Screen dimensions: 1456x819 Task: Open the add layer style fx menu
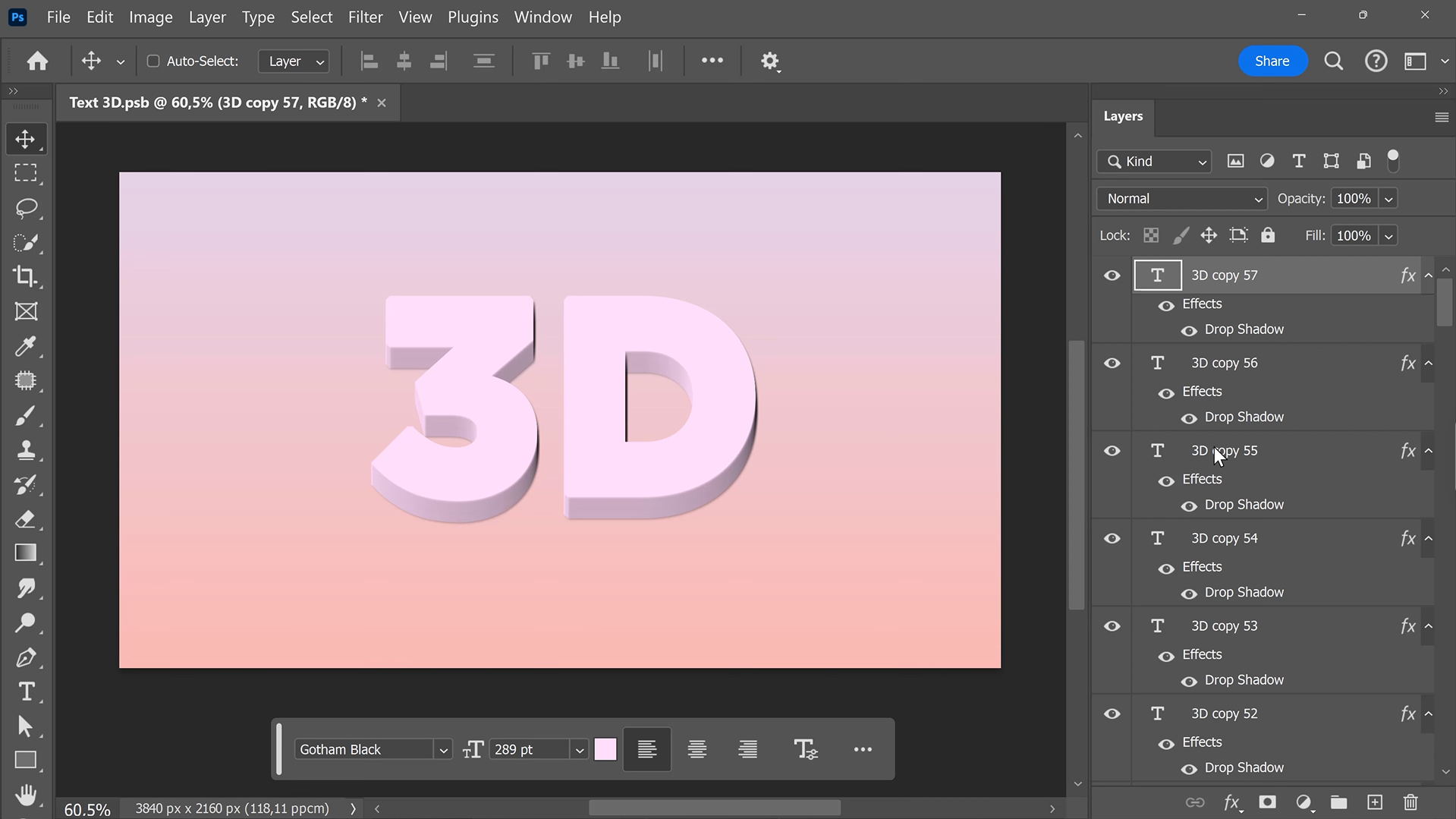pyautogui.click(x=1232, y=802)
